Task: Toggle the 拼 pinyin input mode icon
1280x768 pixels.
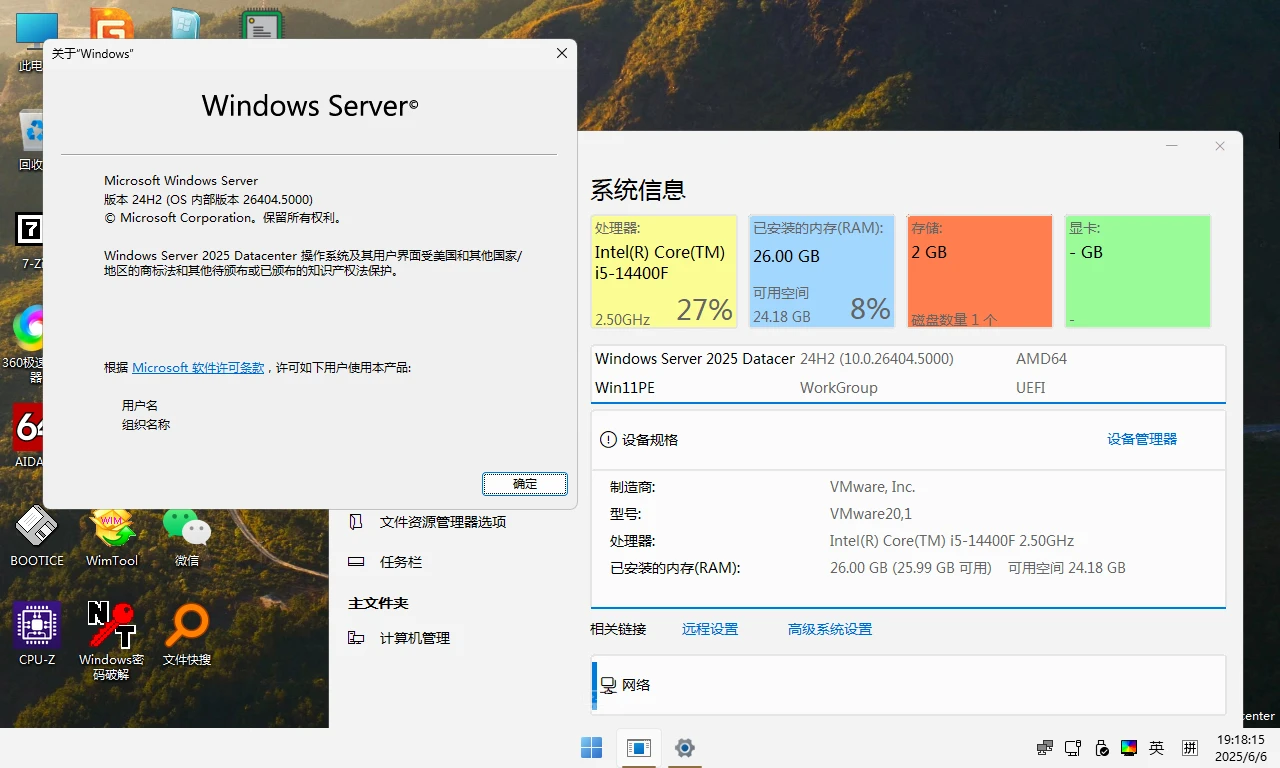Action: (1190, 747)
